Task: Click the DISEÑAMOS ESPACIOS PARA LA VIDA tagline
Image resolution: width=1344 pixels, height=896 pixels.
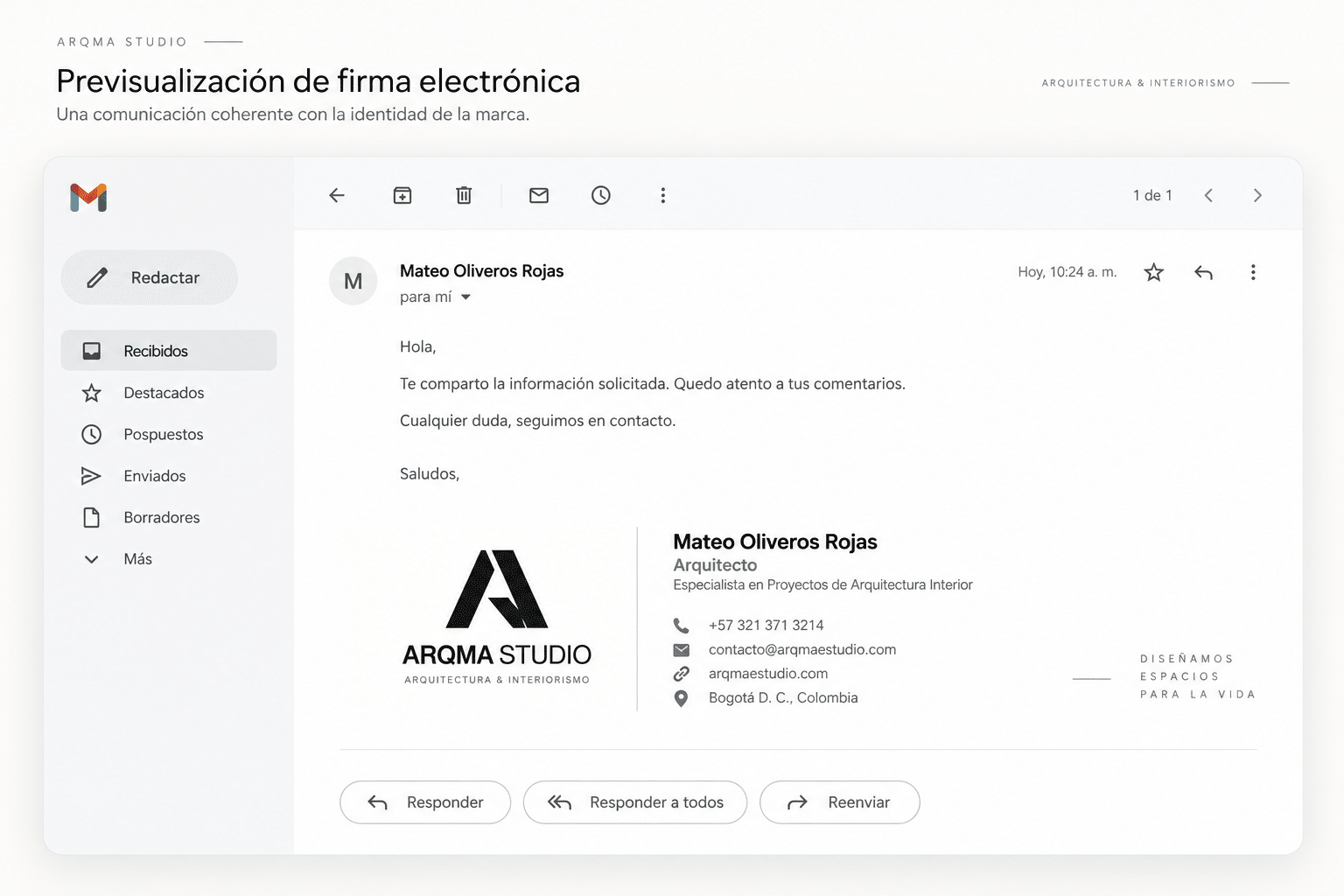Action: pyautogui.click(x=1198, y=676)
